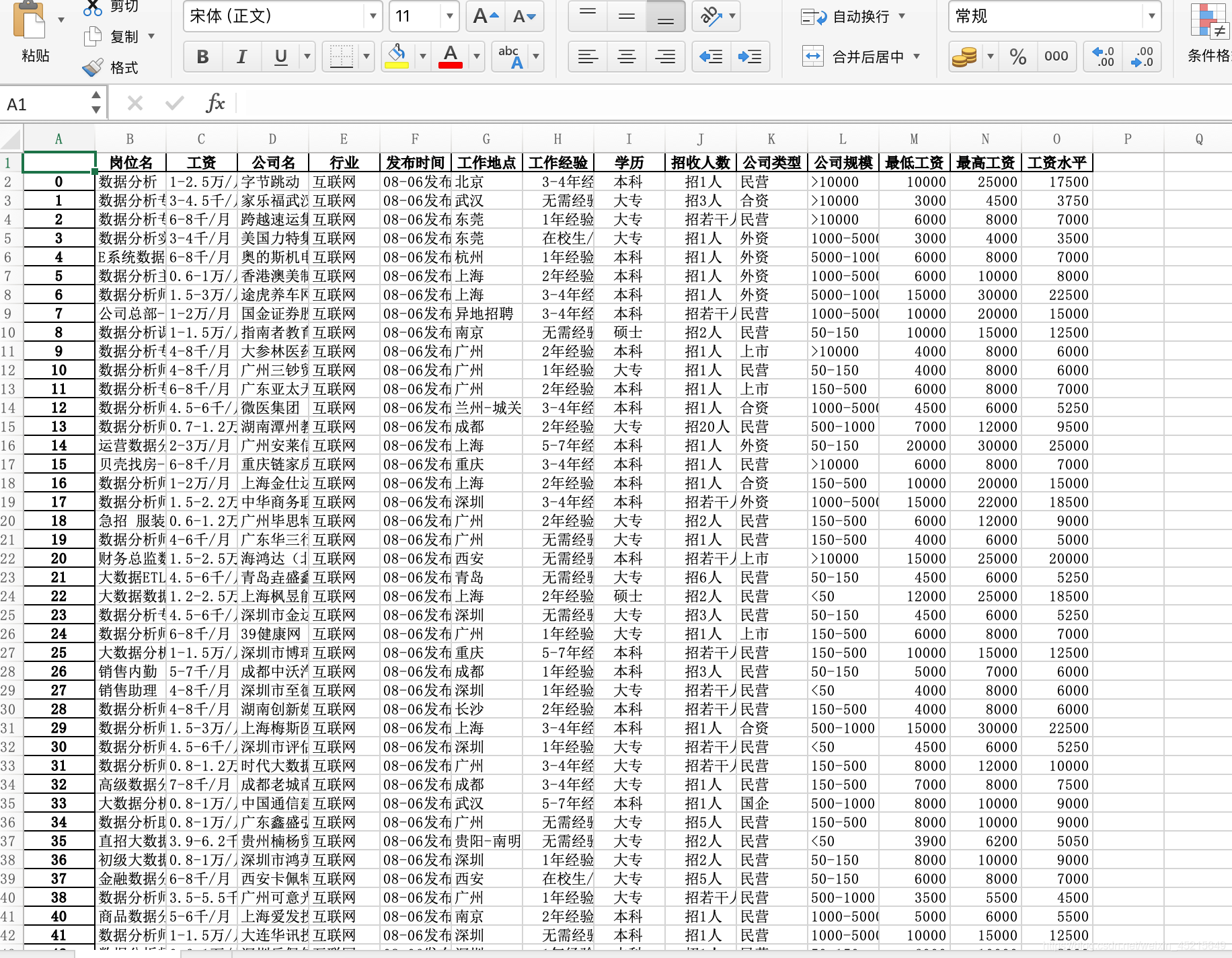Align text left

coord(588,57)
